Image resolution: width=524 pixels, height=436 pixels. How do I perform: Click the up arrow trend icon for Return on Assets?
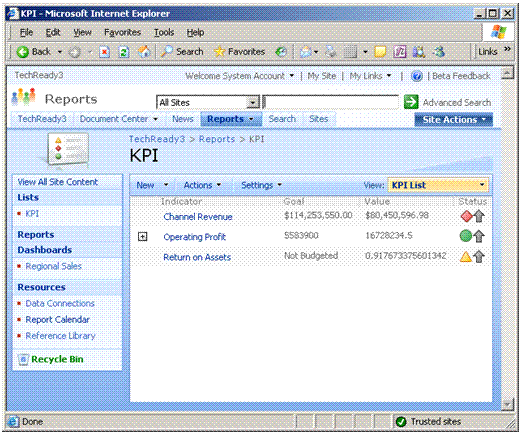pos(479,257)
